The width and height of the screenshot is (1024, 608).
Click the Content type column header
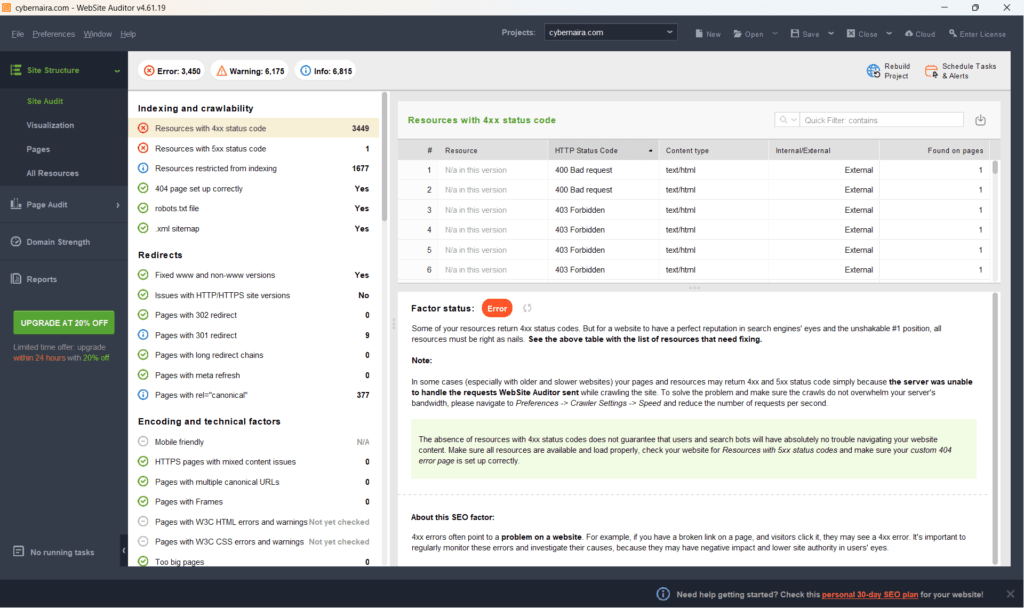coord(714,150)
